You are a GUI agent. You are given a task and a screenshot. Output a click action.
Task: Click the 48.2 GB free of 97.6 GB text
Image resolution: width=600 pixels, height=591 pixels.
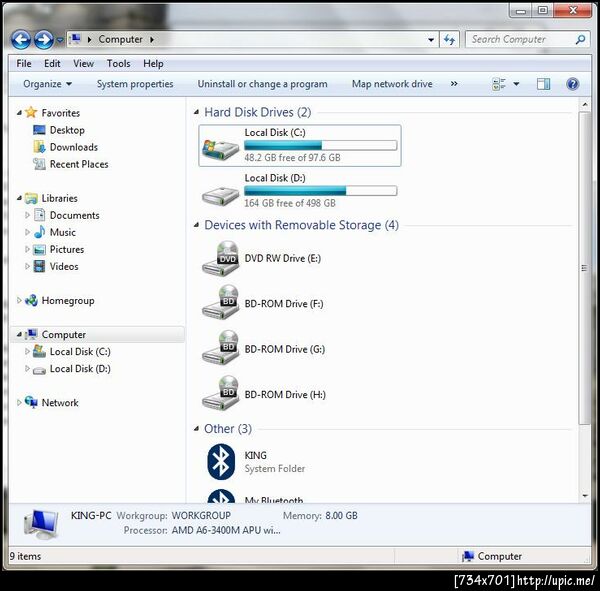tap(292, 158)
